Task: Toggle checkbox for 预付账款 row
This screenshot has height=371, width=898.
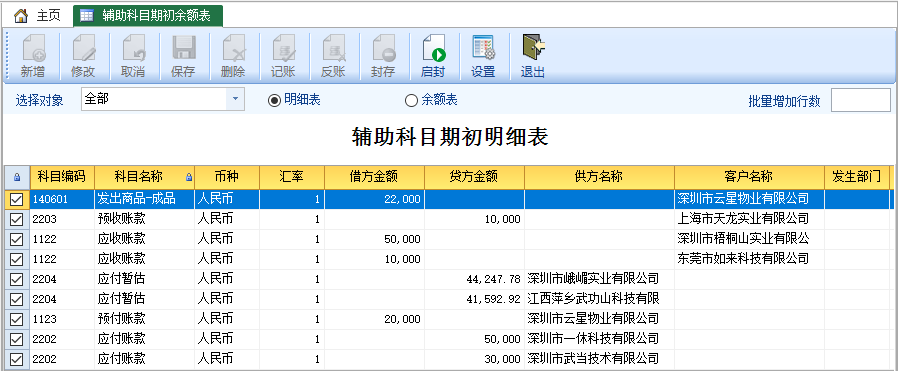Action: click(x=17, y=319)
